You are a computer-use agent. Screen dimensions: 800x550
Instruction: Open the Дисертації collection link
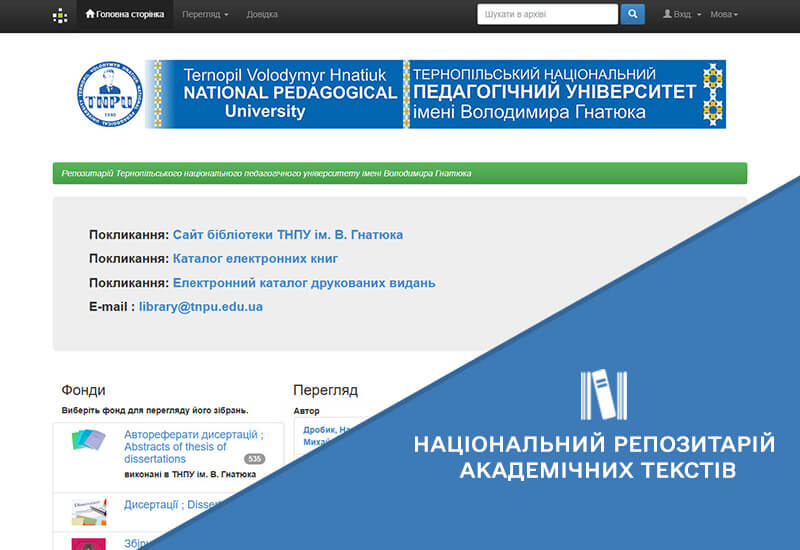[x=173, y=505]
